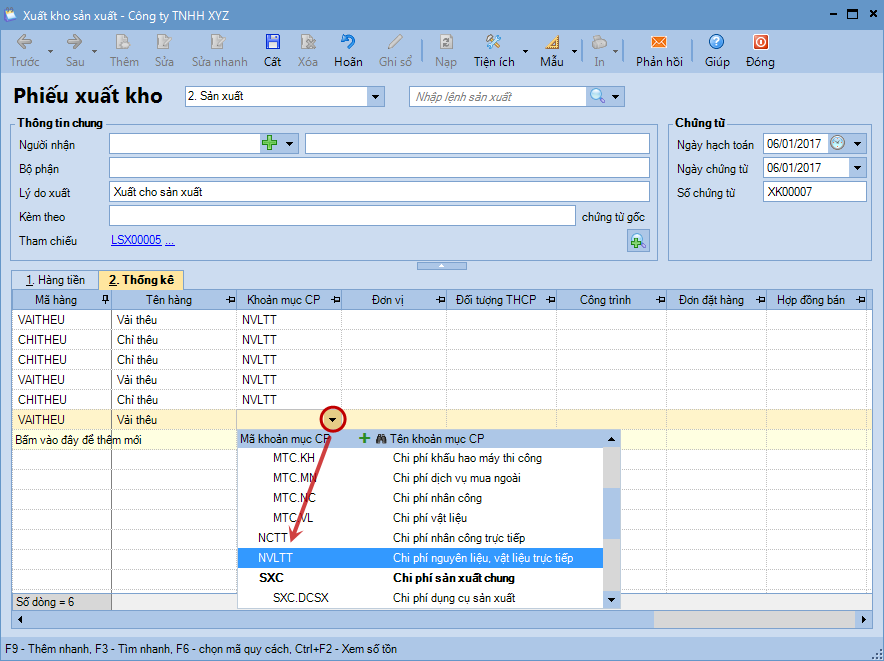This screenshot has height=661, width=884.
Task: Open the Phản hồi feedback icon
Action: click(x=658, y=43)
